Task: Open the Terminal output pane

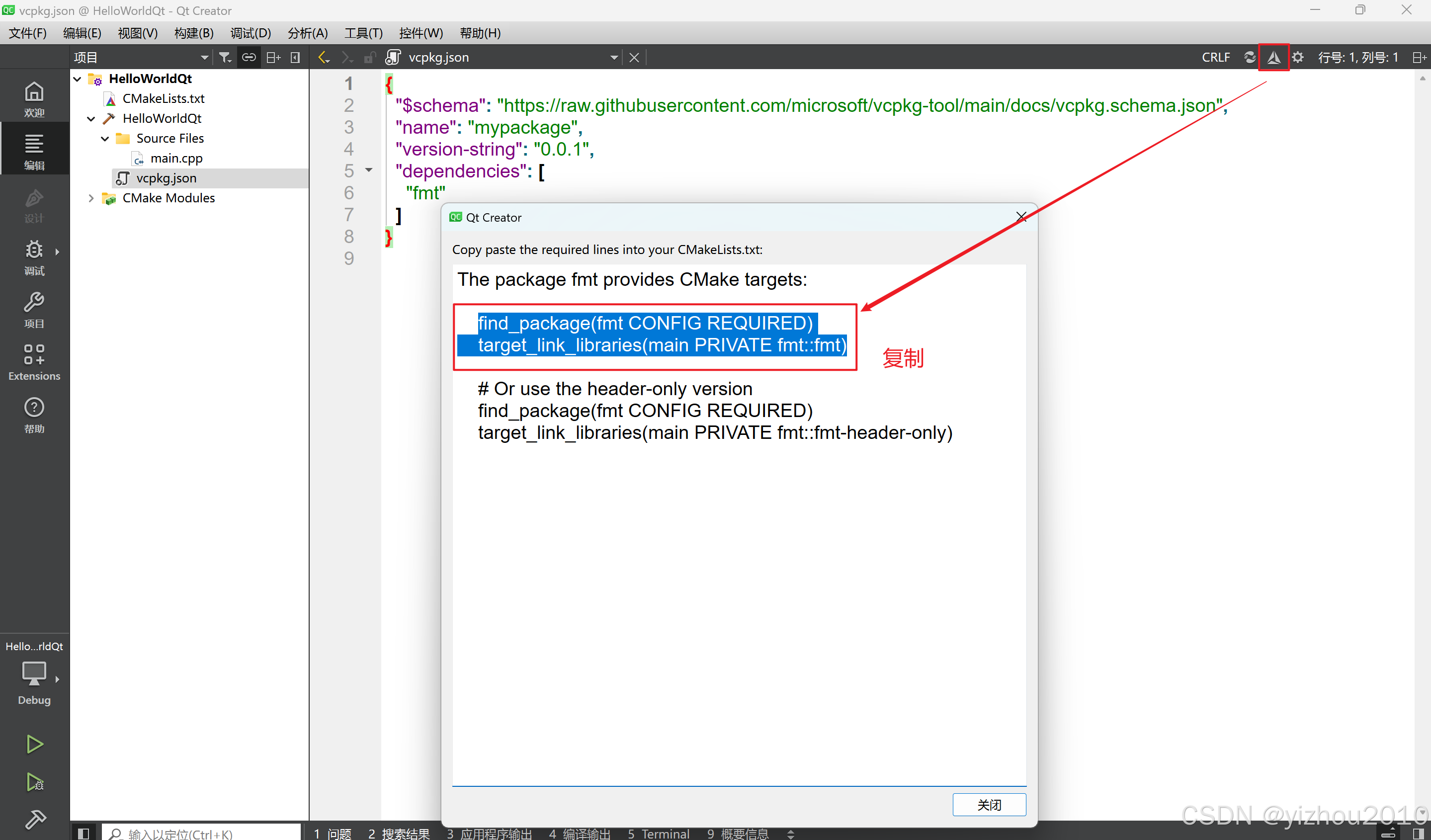Action: point(658,833)
